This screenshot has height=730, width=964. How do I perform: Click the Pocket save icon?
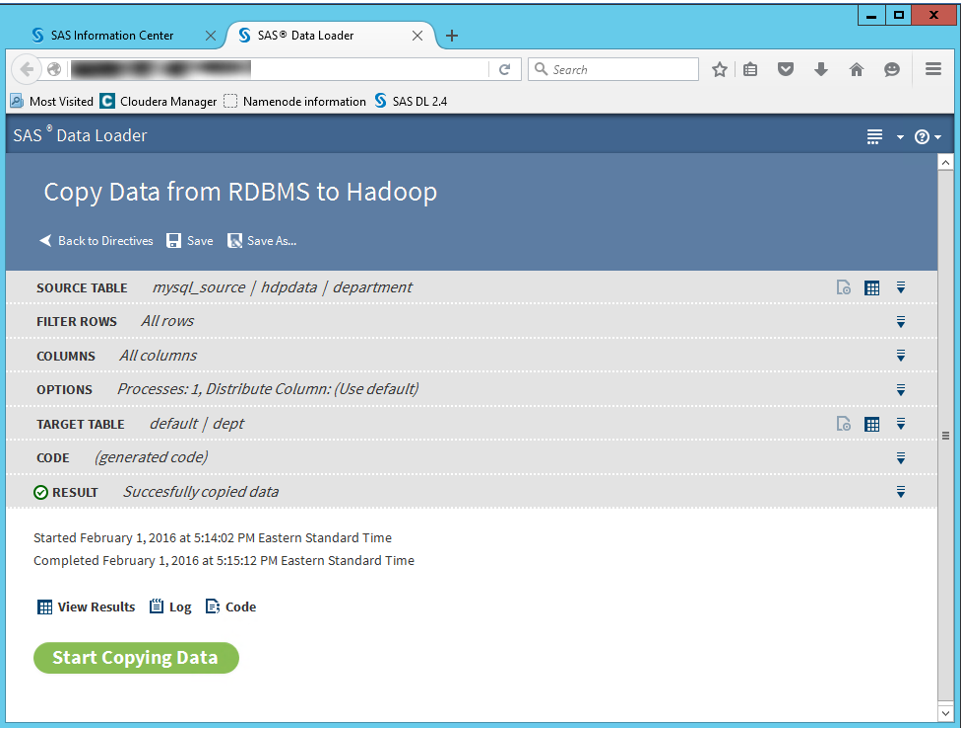785,69
